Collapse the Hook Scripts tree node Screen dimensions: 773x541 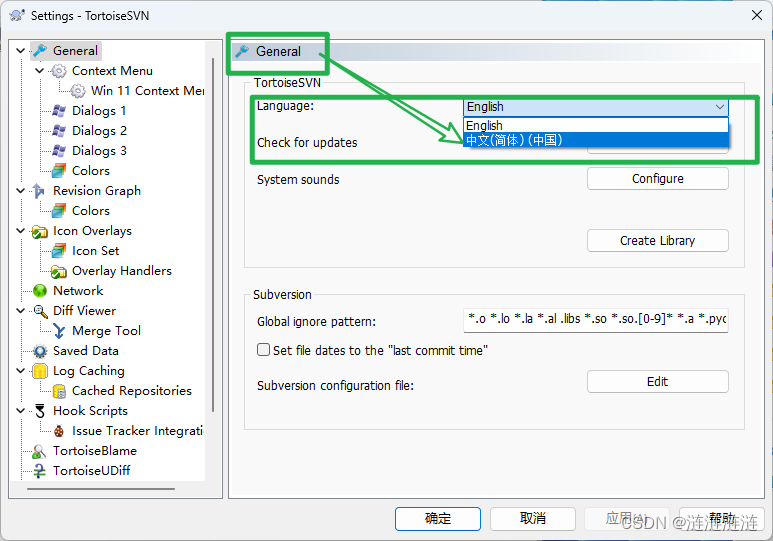pos(20,410)
